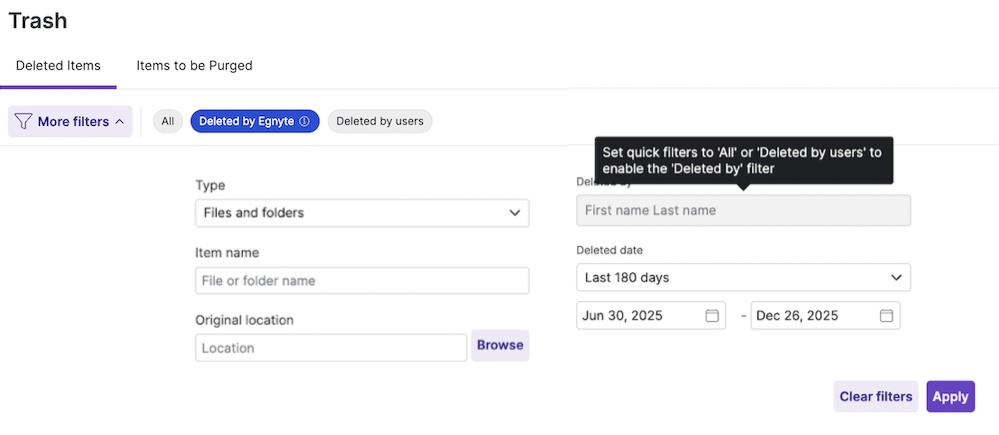Collapse the More filters chevron
The height and width of the screenshot is (435, 999).
tap(120, 122)
